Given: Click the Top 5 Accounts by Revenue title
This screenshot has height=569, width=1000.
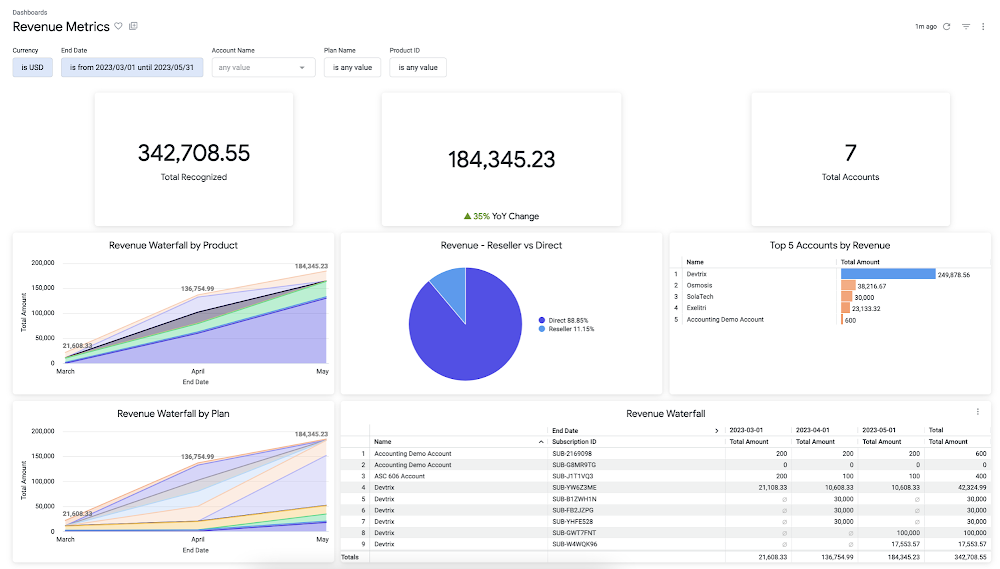Looking at the screenshot, I should pos(830,245).
